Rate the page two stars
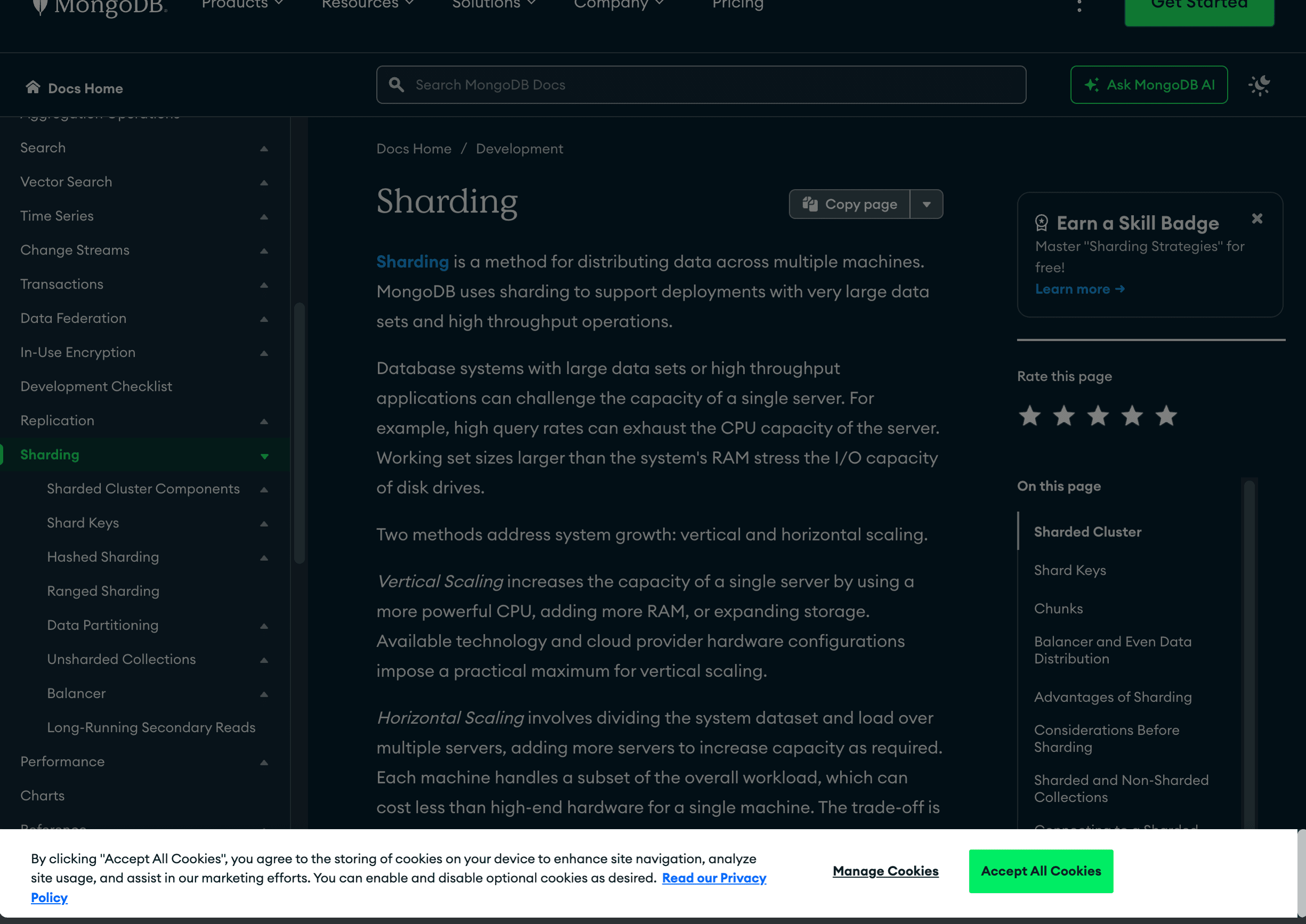Screen dimensions: 1306x924 click(1064, 416)
